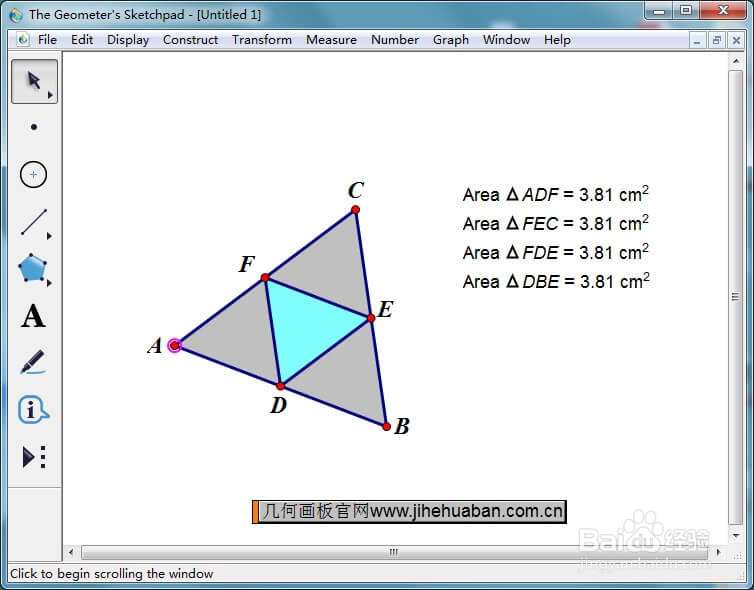
Task: Open the Number menu
Action: 395,39
